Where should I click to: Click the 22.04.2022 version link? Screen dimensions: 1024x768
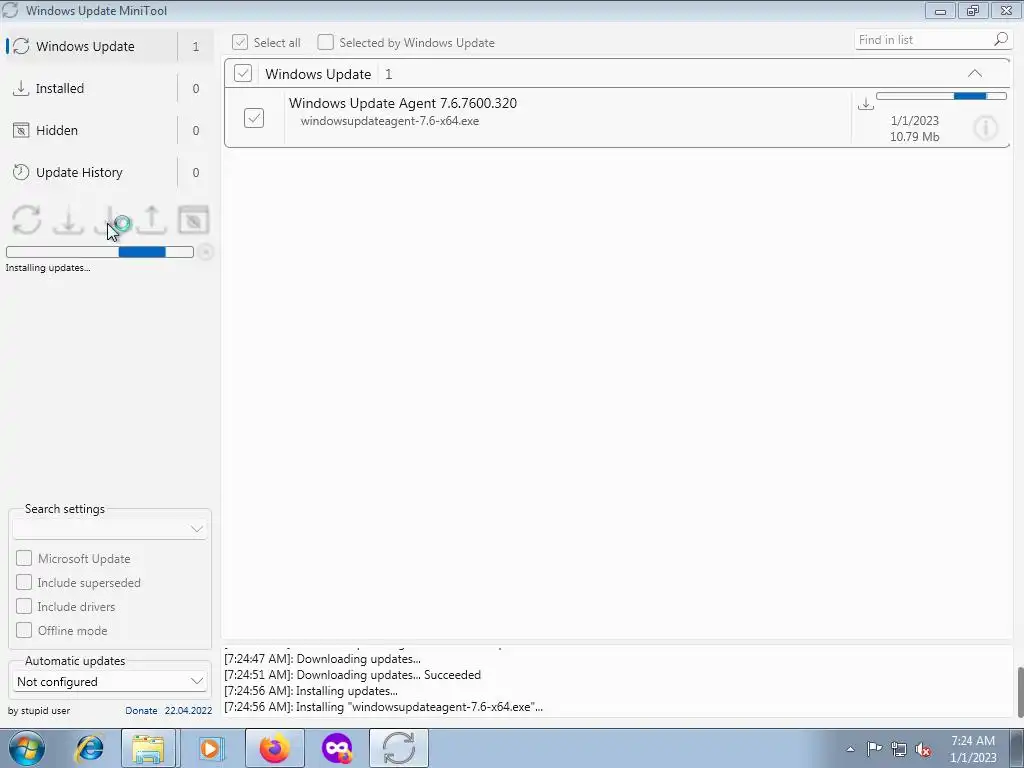coord(188,711)
